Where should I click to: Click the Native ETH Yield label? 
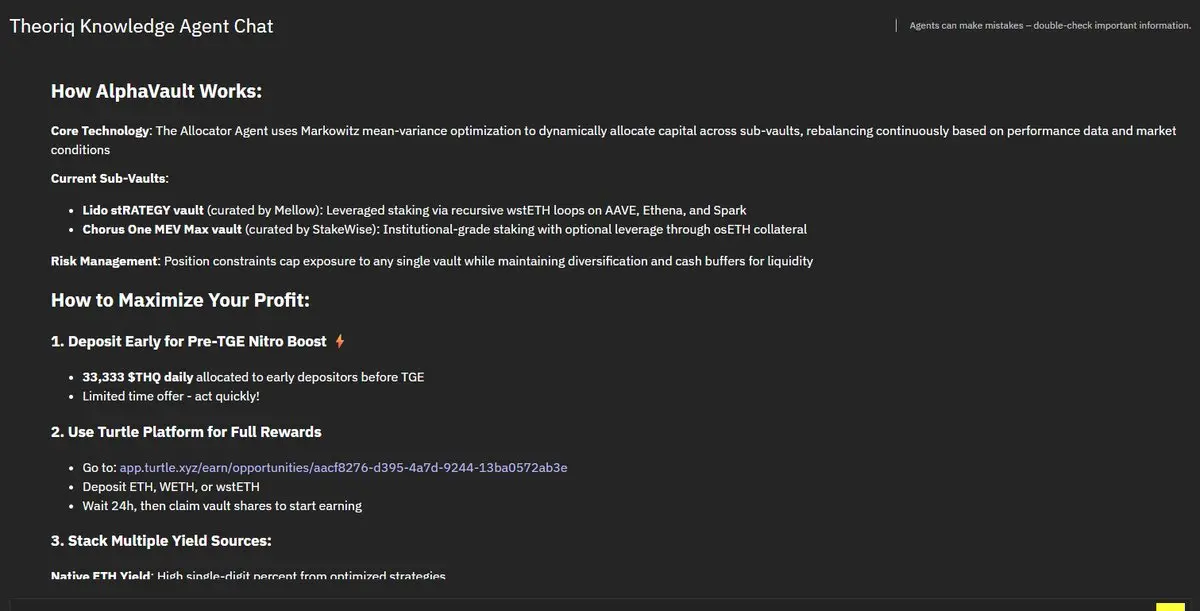[x=100, y=575]
